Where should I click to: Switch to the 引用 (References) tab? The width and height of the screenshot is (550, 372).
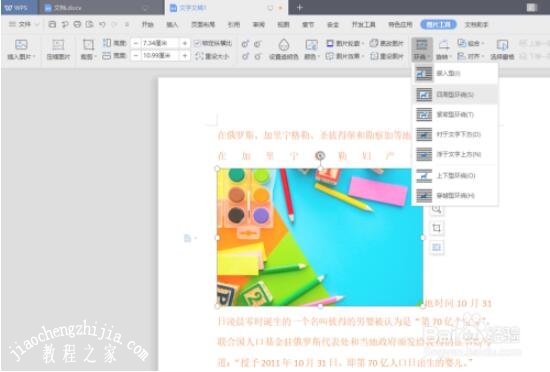[234, 25]
